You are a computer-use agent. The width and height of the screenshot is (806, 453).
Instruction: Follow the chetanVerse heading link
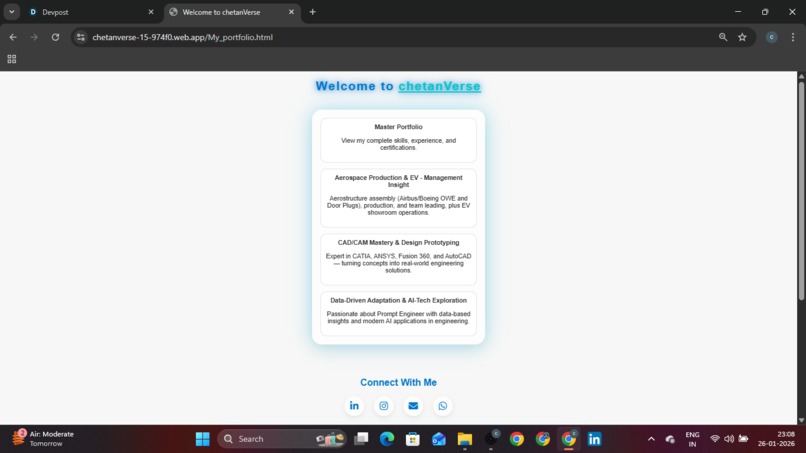439,86
